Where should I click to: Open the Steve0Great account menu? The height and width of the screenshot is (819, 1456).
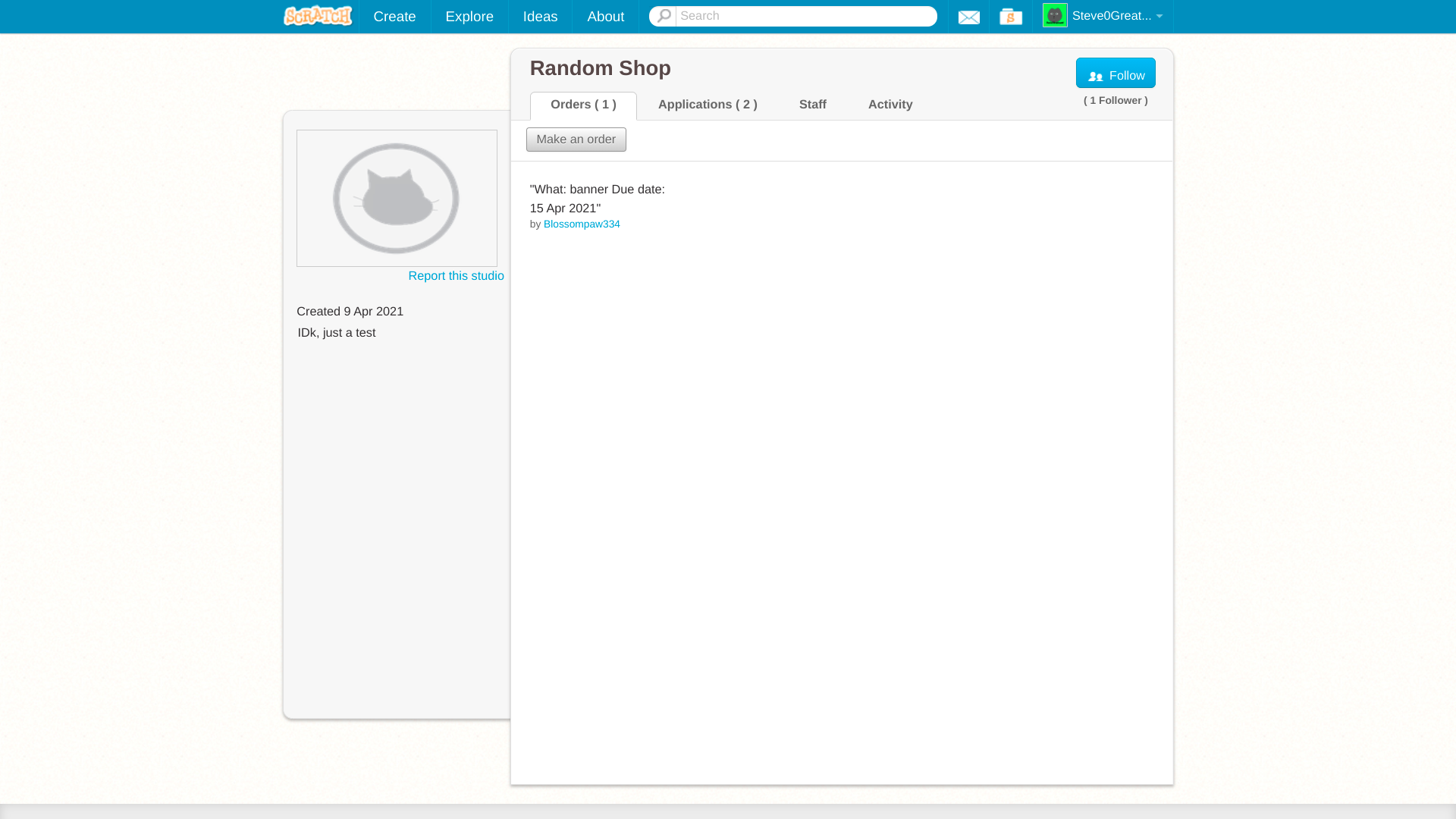pos(1112,16)
